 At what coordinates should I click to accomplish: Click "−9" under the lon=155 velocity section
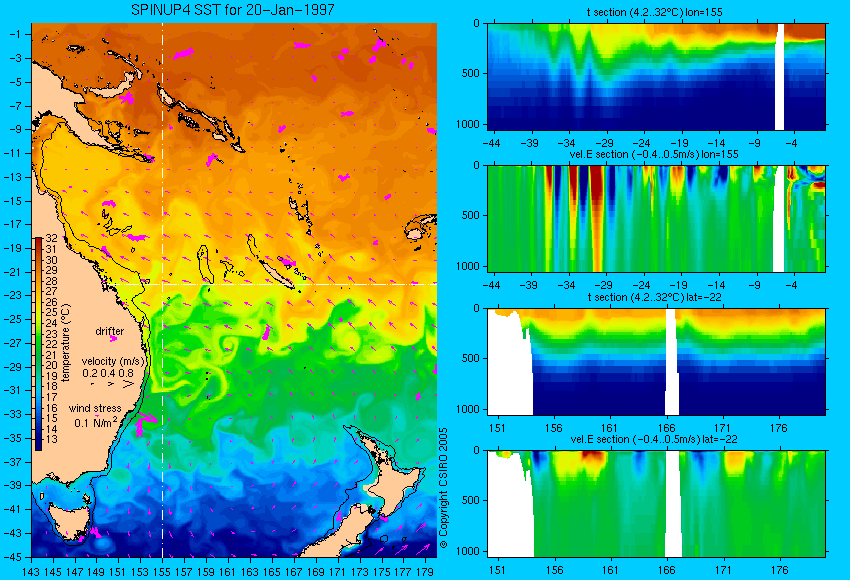[754, 285]
